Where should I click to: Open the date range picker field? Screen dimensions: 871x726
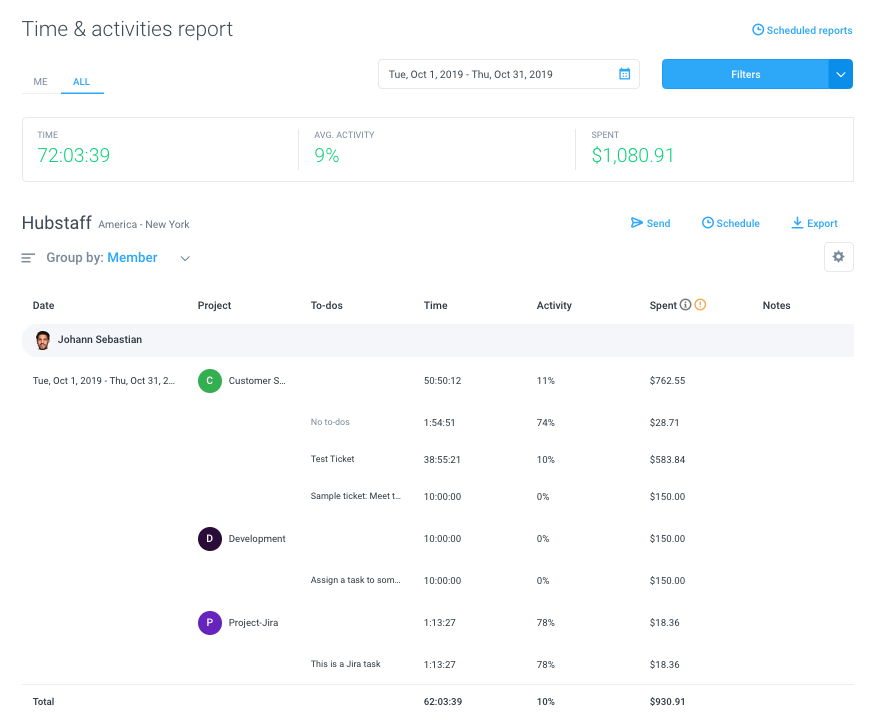pos(509,74)
